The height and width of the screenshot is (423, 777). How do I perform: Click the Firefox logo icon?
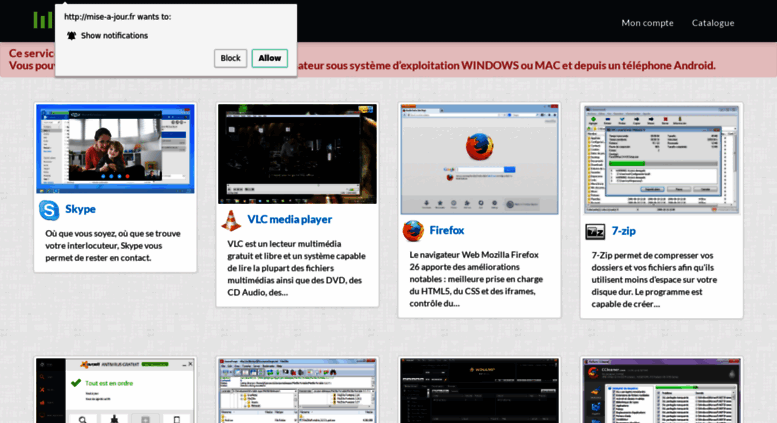413,231
